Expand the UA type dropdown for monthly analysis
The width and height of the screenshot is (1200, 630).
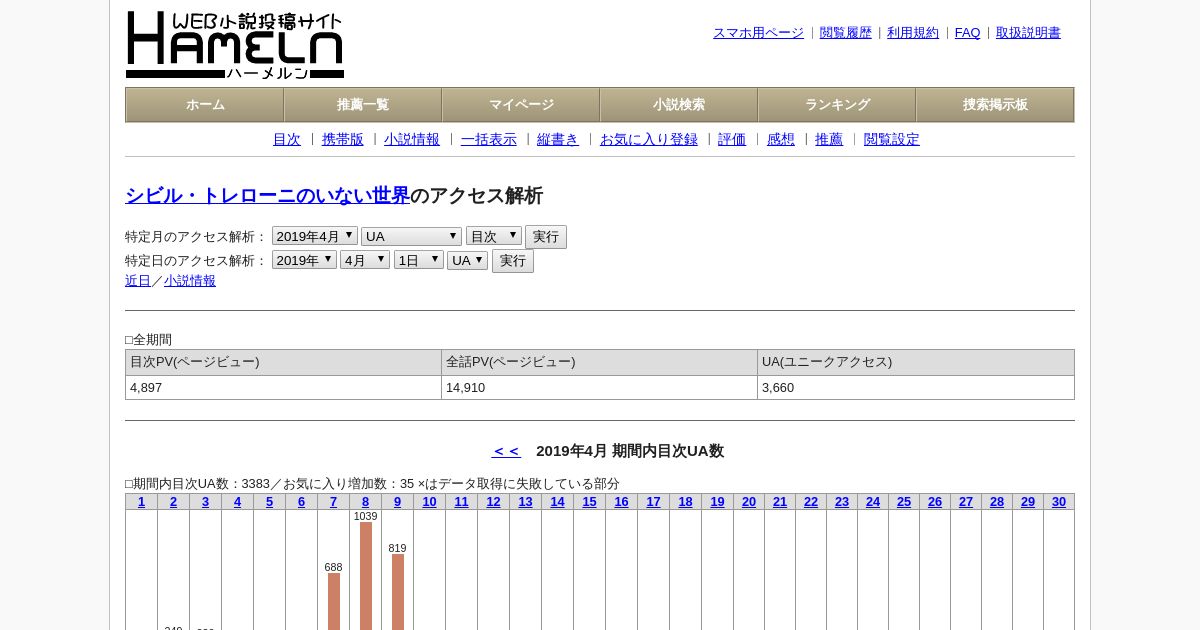point(411,236)
